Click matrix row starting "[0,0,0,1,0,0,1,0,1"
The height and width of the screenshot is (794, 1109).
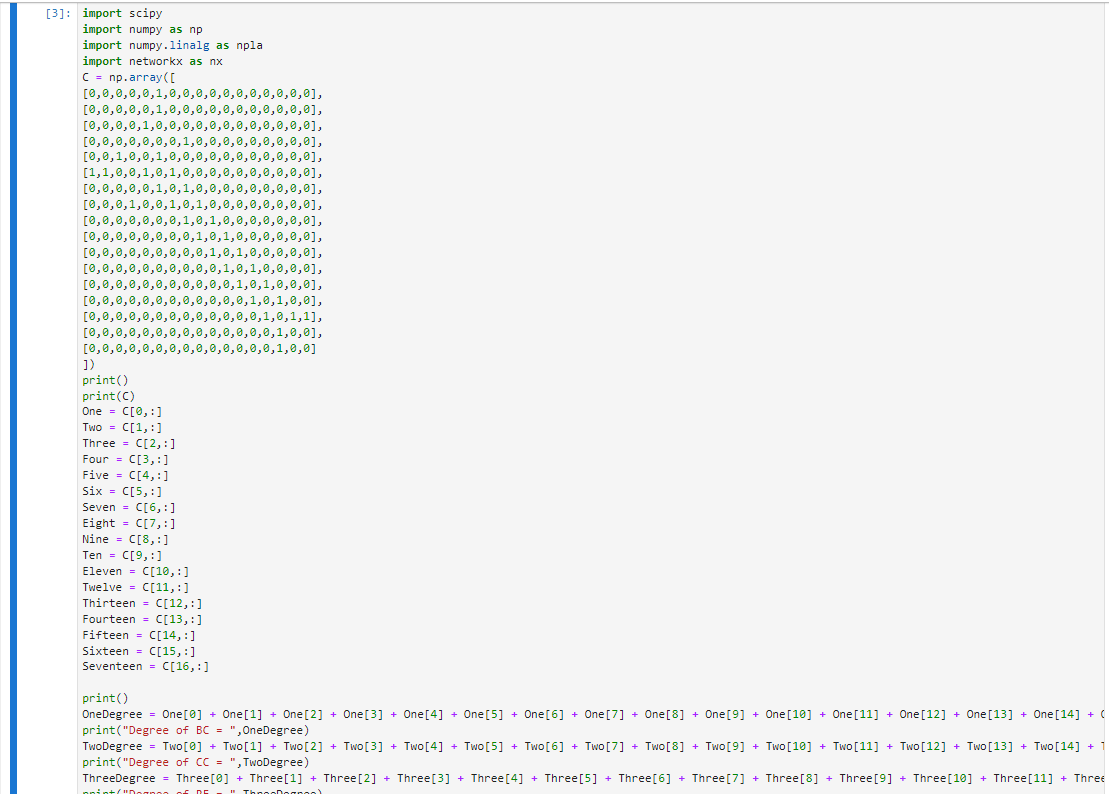point(202,204)
